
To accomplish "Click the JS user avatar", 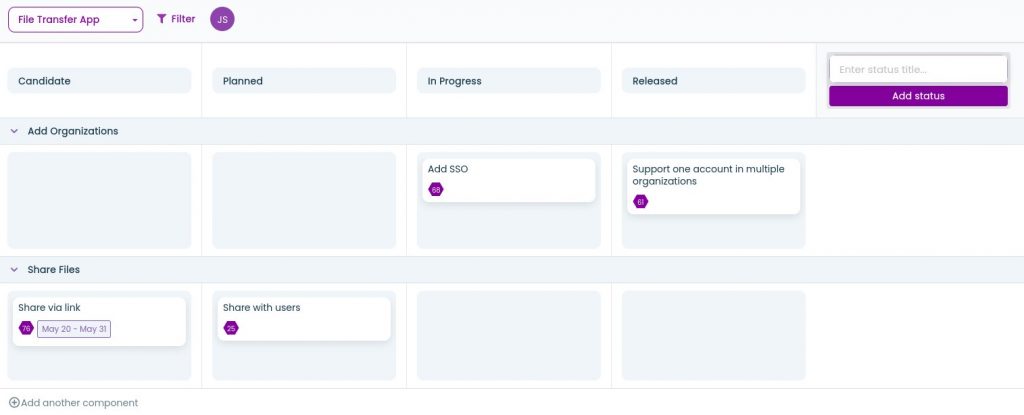I will click(x=222, y=19).
